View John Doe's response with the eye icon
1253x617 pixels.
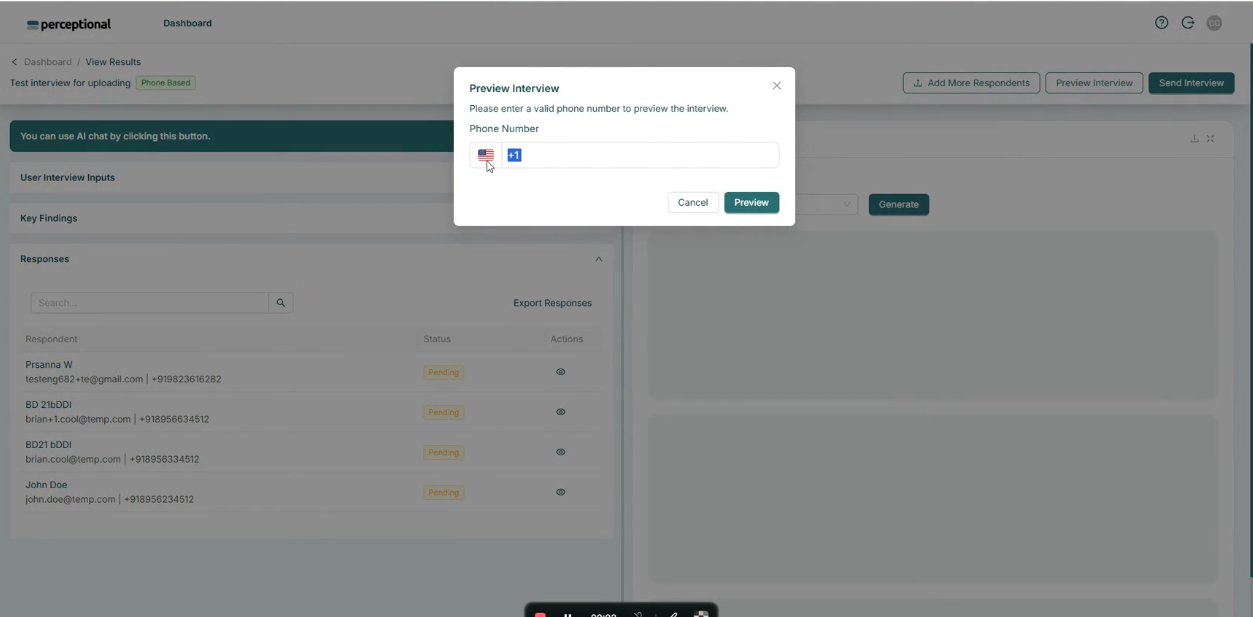[x=560, y=491]
